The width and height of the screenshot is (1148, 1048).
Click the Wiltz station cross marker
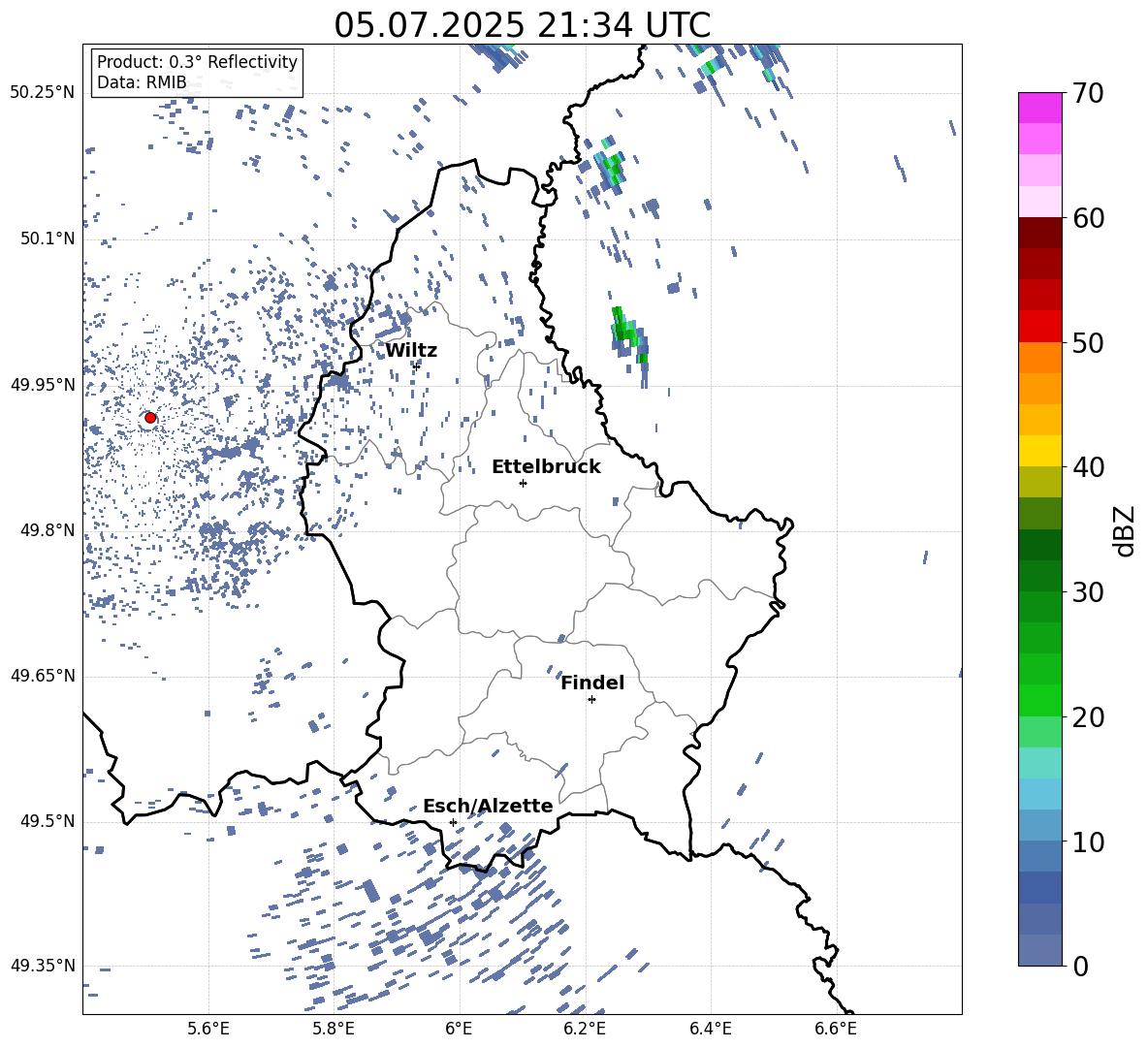click(x=416, y=366)
